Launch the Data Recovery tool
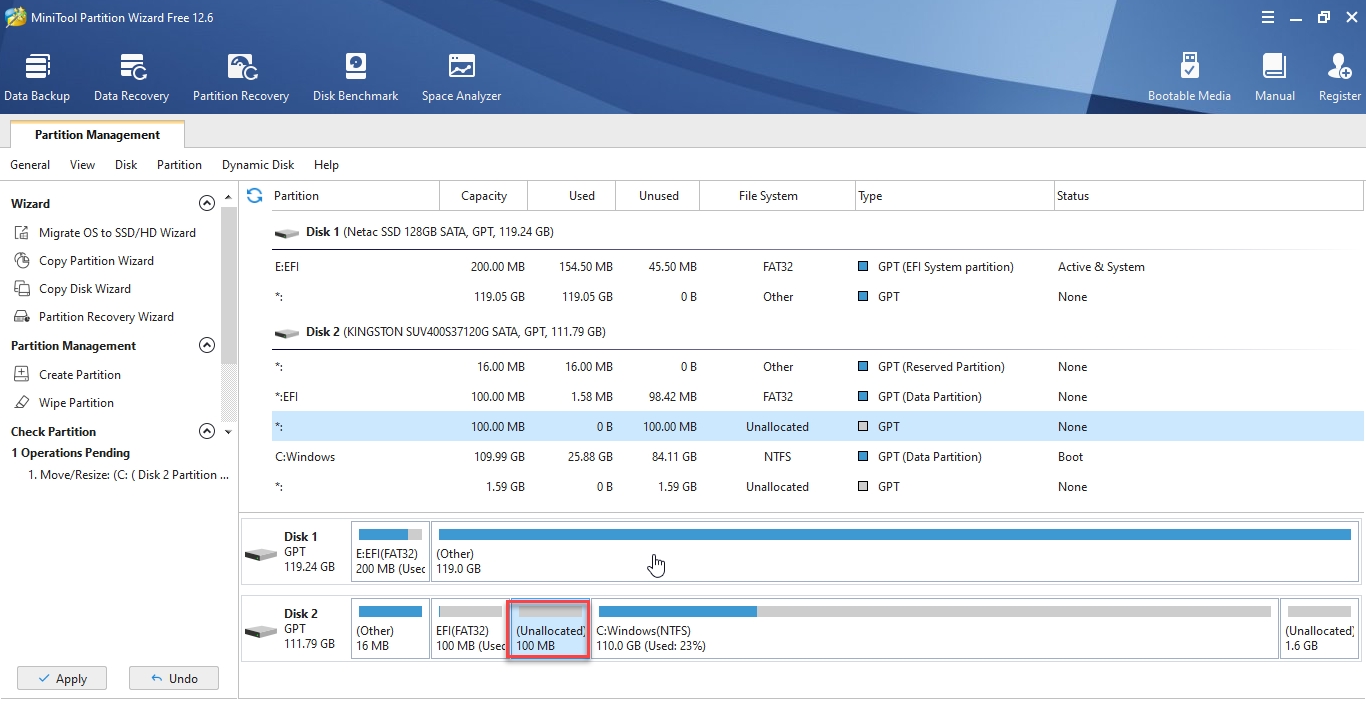Viewport: 1366px width, 720px height. (132, 78)
